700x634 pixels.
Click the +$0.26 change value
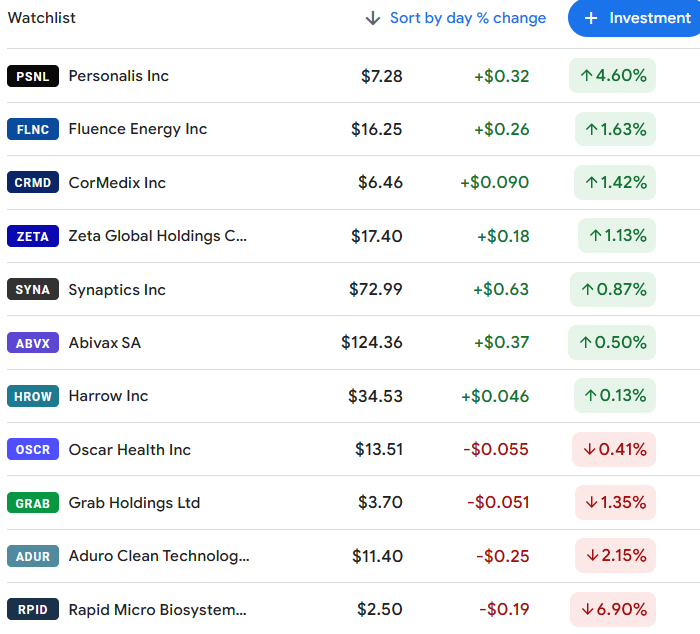click(x=501, y=129)
